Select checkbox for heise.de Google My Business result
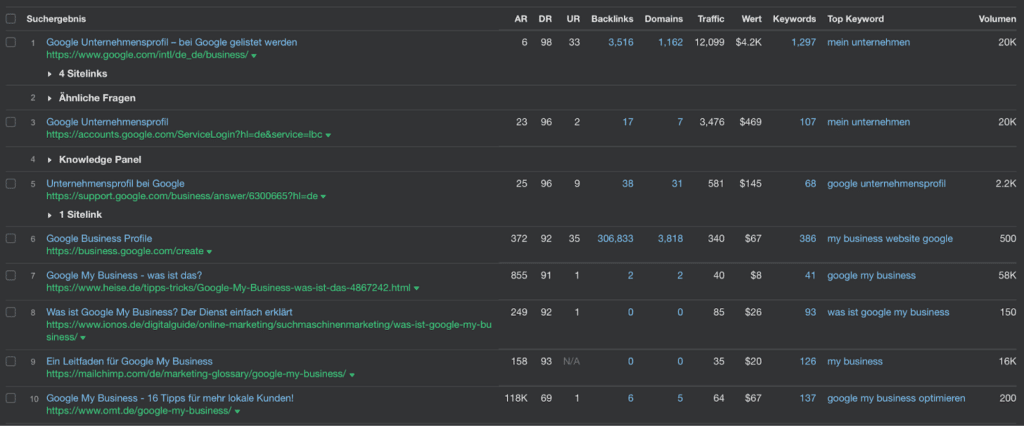 point(10,276)
